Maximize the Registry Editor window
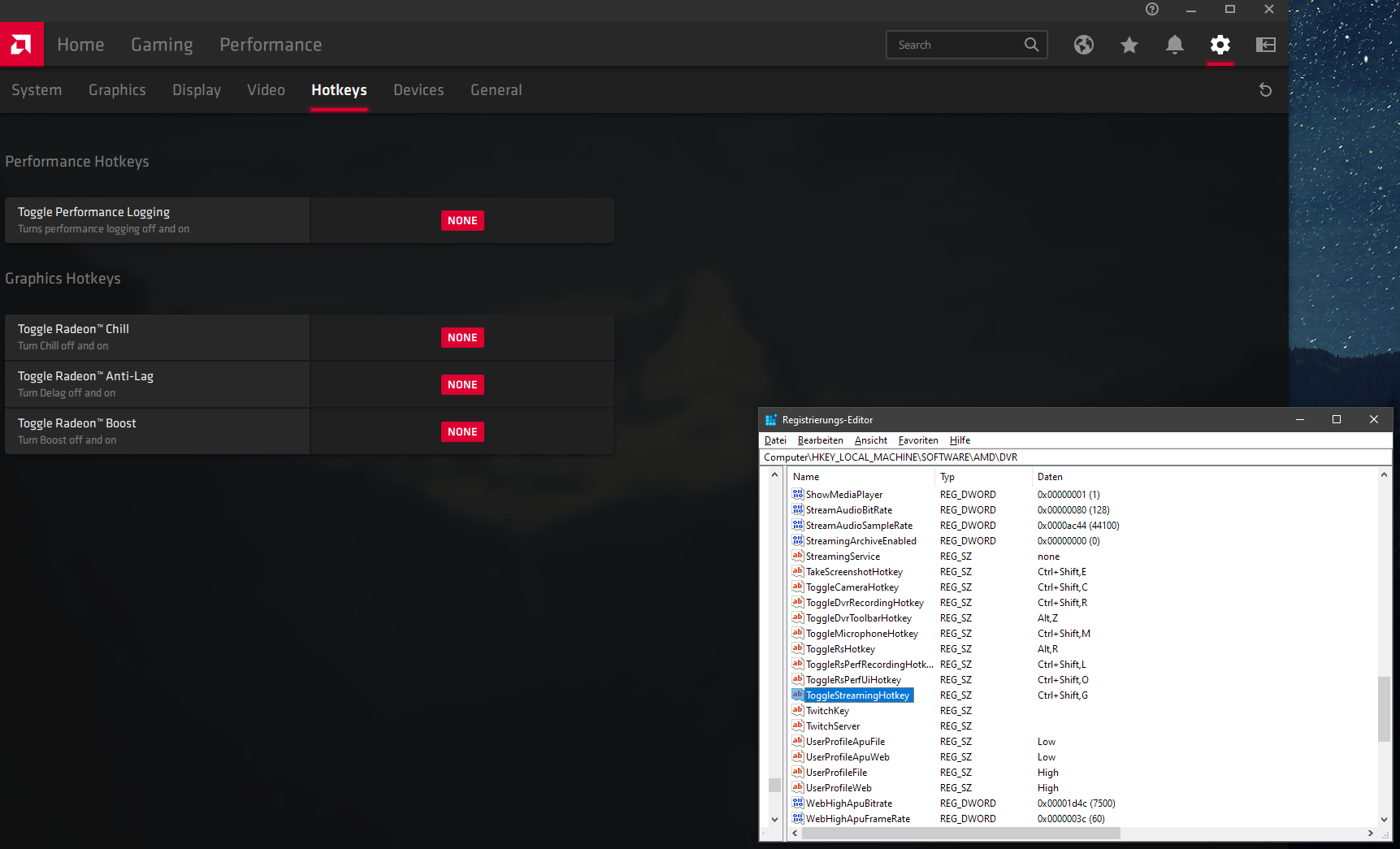 [x=1336, y=419]
